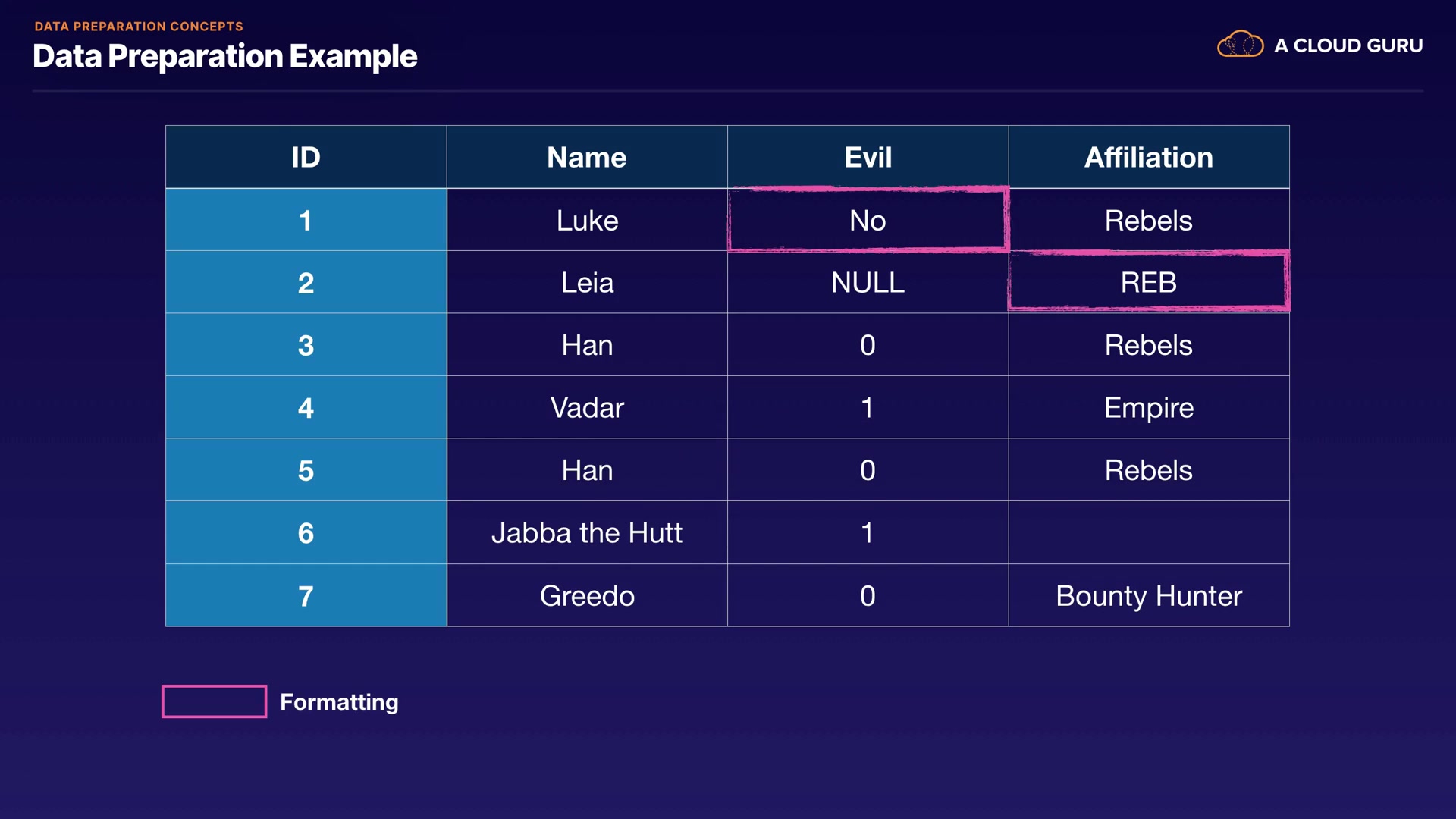The height and width of the screenshot is (819, 1456).
Task: Select the highlighted 'No' Evil cell
Action: (868, 220)
